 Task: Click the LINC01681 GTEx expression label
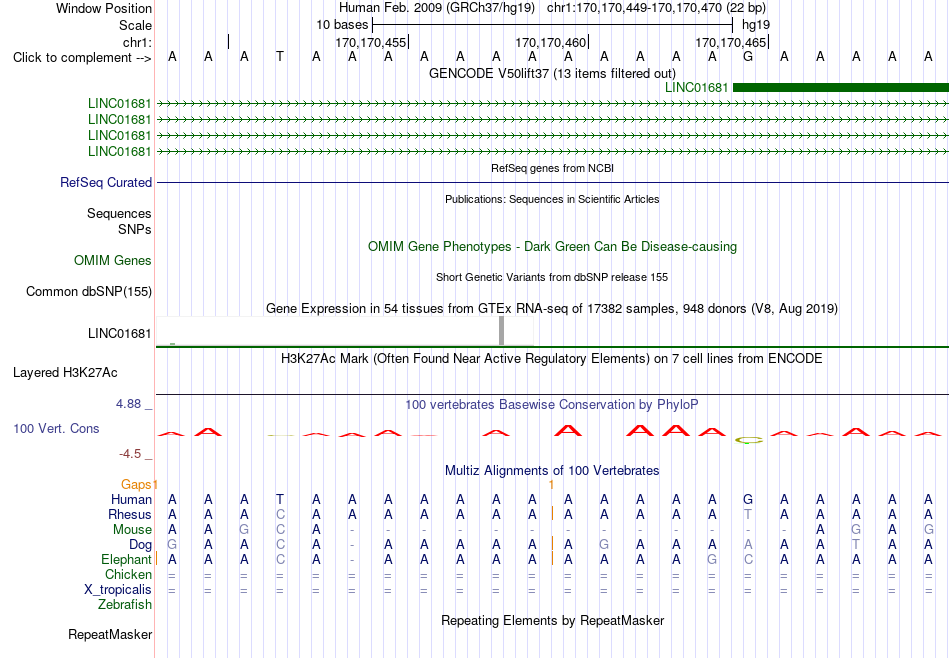coord(119,333)
